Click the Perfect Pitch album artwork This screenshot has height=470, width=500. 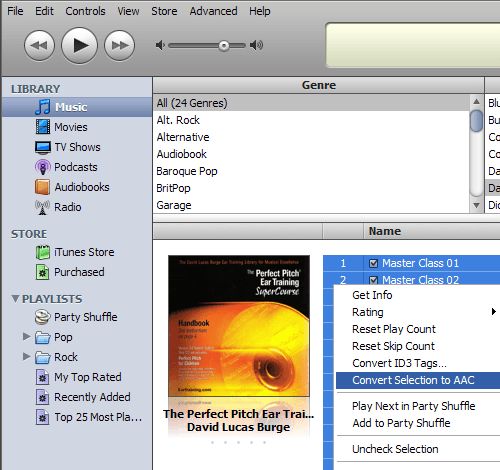pyautogui.click(x=239, y=326)
